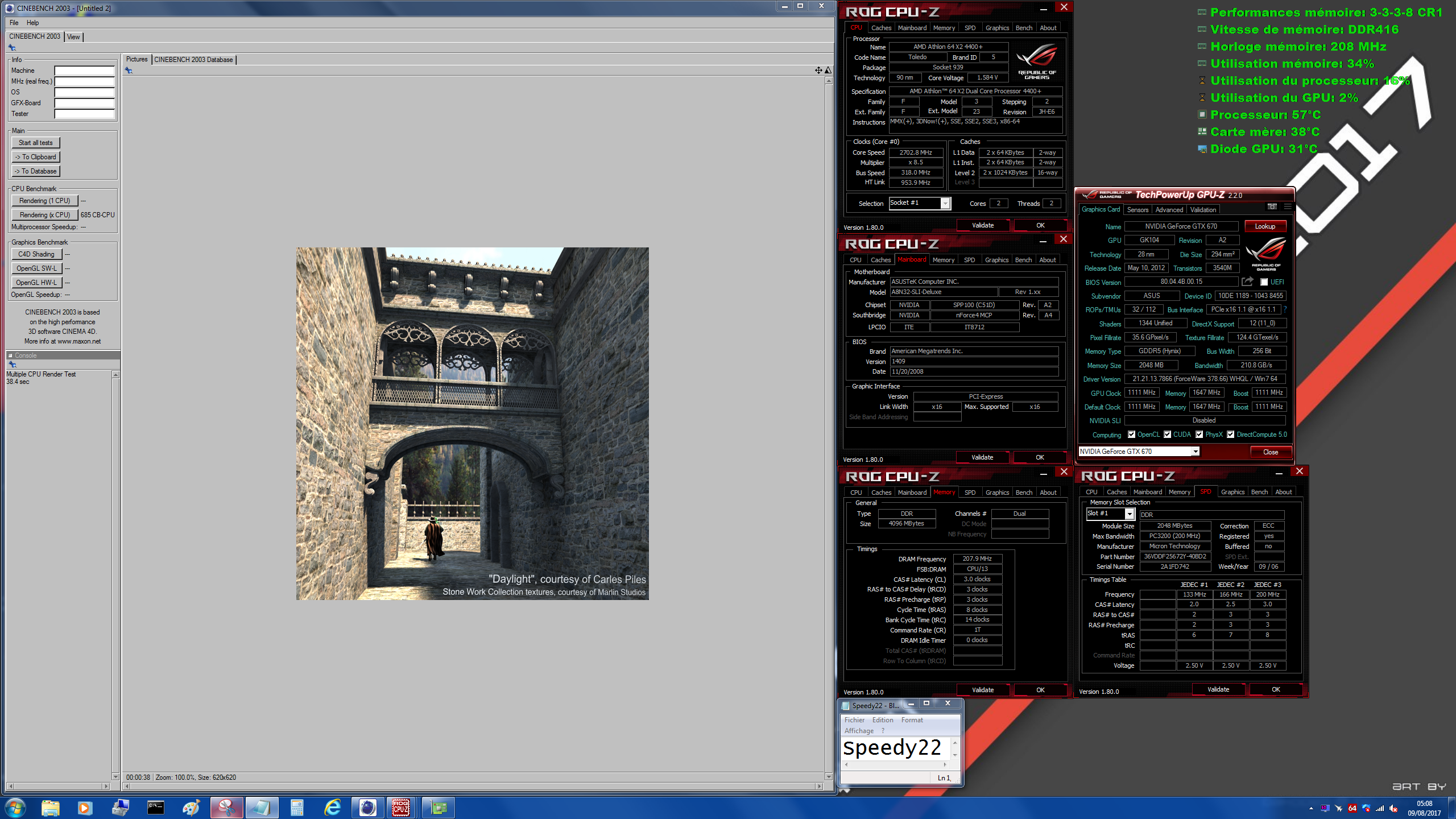Click the CINEBENCH Console pin icon
This screenshot has height=819, width=1456.
click(x=12, y=364)
